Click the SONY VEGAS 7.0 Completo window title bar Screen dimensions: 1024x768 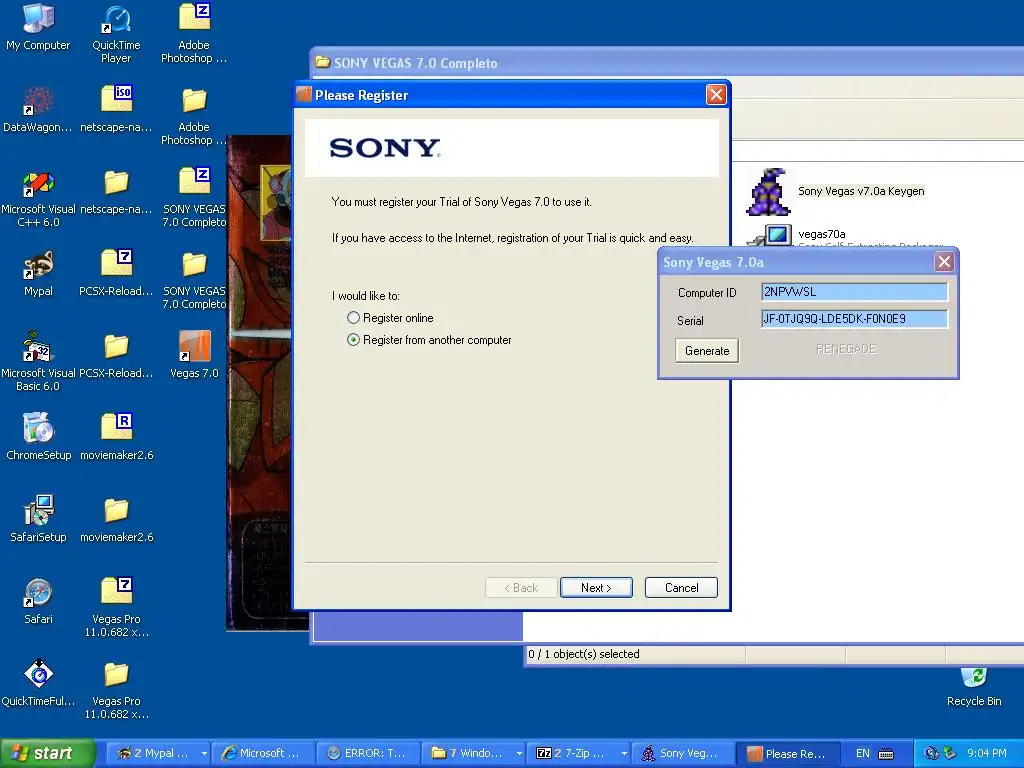pyautogui.click(x=666, y=63)
